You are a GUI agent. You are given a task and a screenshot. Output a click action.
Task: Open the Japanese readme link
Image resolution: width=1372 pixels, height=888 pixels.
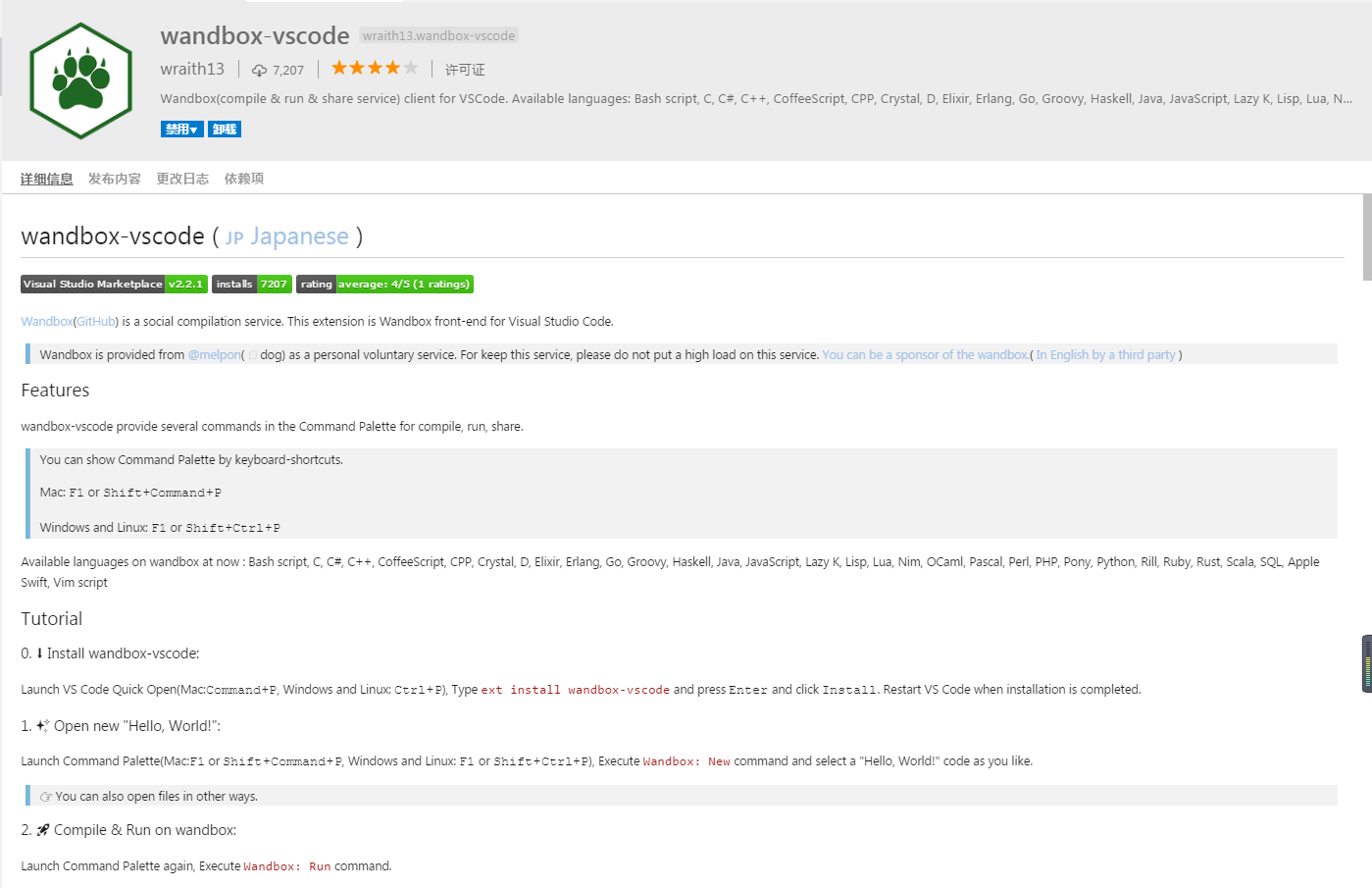[287, 236]
